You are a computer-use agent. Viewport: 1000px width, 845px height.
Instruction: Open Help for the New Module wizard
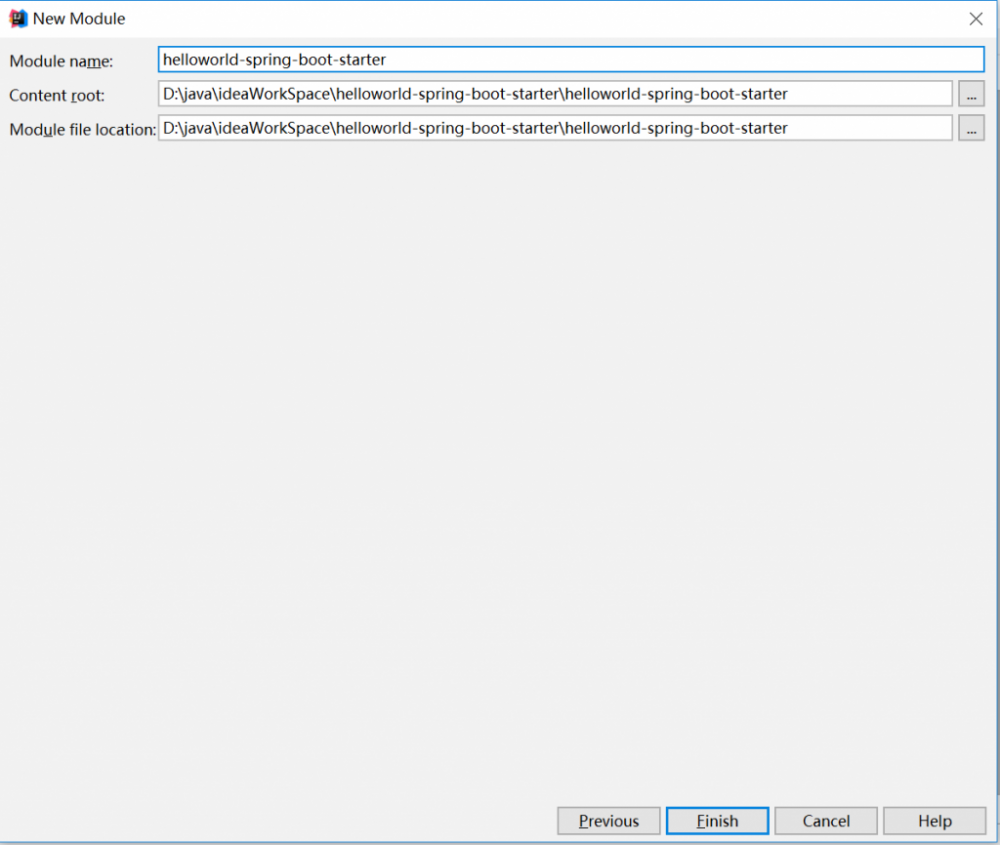934,820
